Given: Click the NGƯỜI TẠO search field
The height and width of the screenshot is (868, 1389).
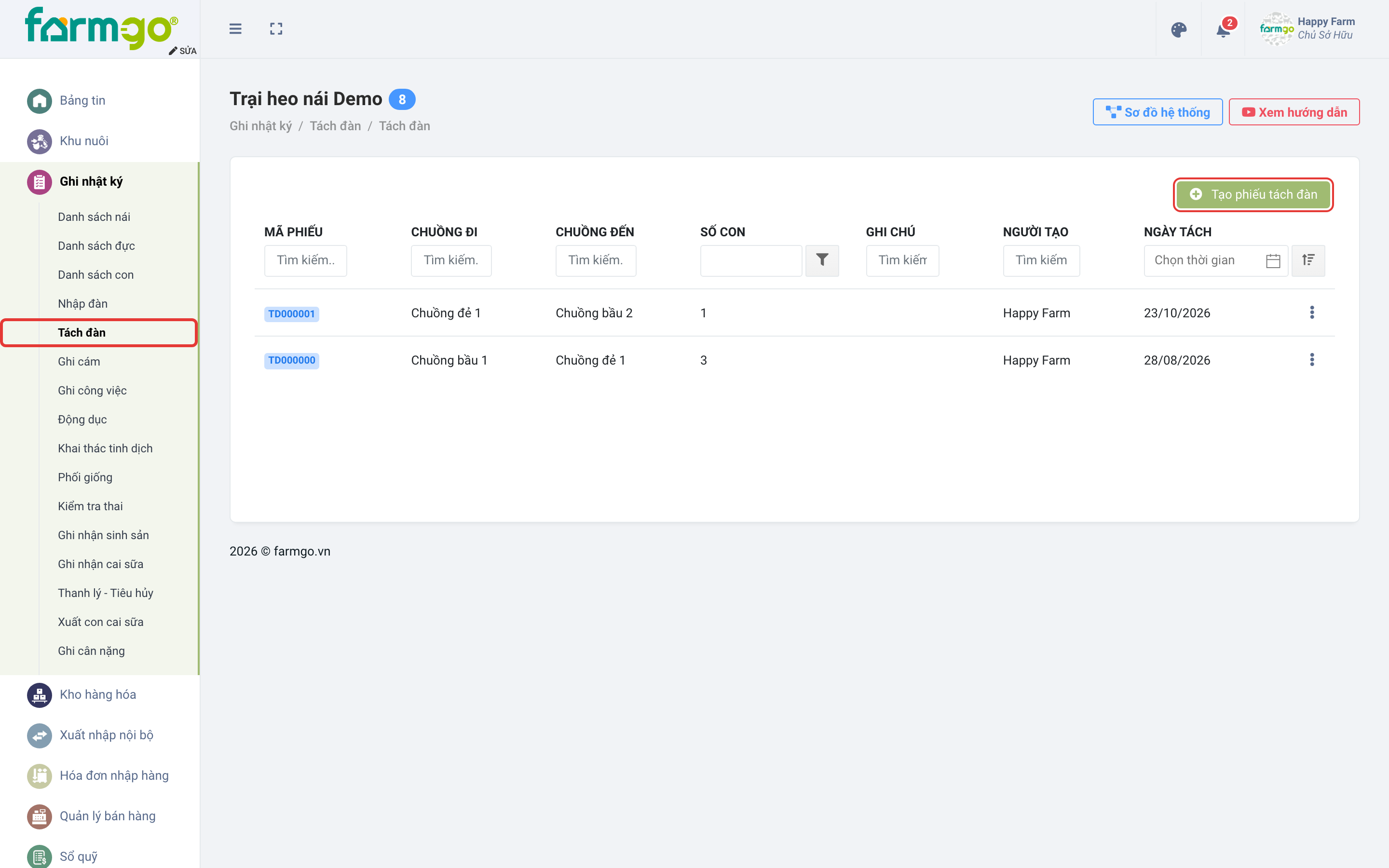Looking at the screenshot, I should [1041, 260].
